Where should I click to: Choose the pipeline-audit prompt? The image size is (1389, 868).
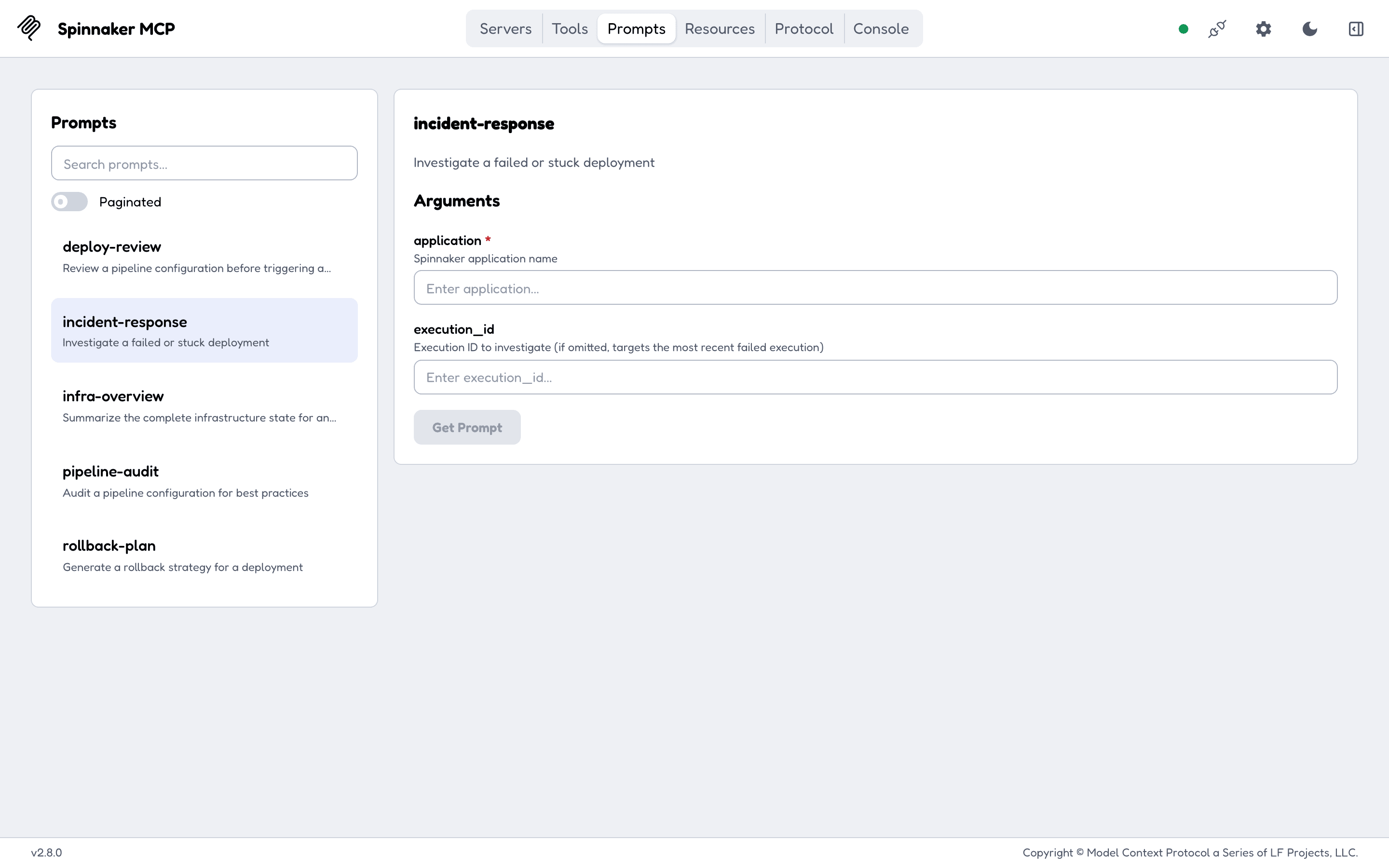pos(204,480)
